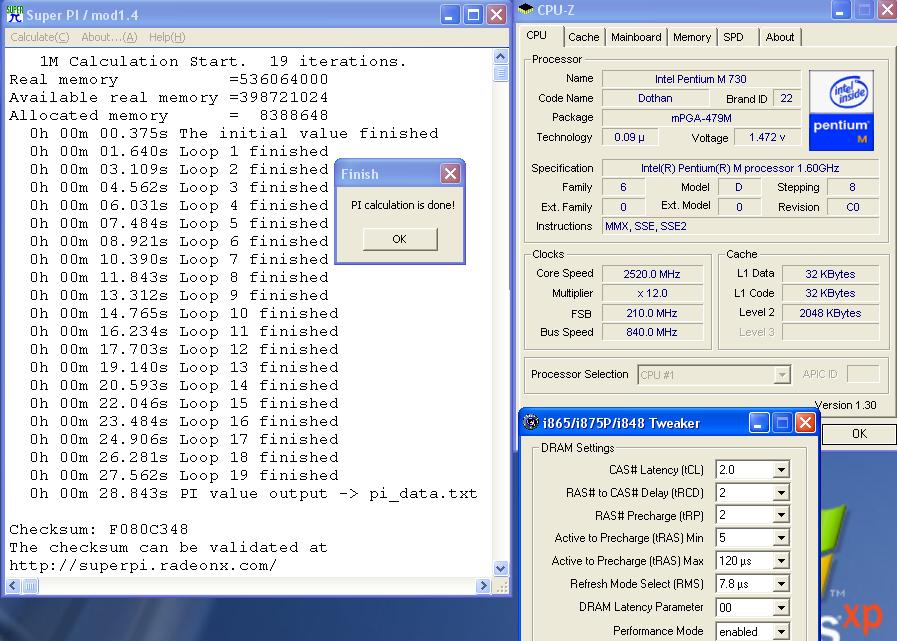The image size is (897, 641).
Task: Click the Code Name value Dothan
Action: click(655, 98)
